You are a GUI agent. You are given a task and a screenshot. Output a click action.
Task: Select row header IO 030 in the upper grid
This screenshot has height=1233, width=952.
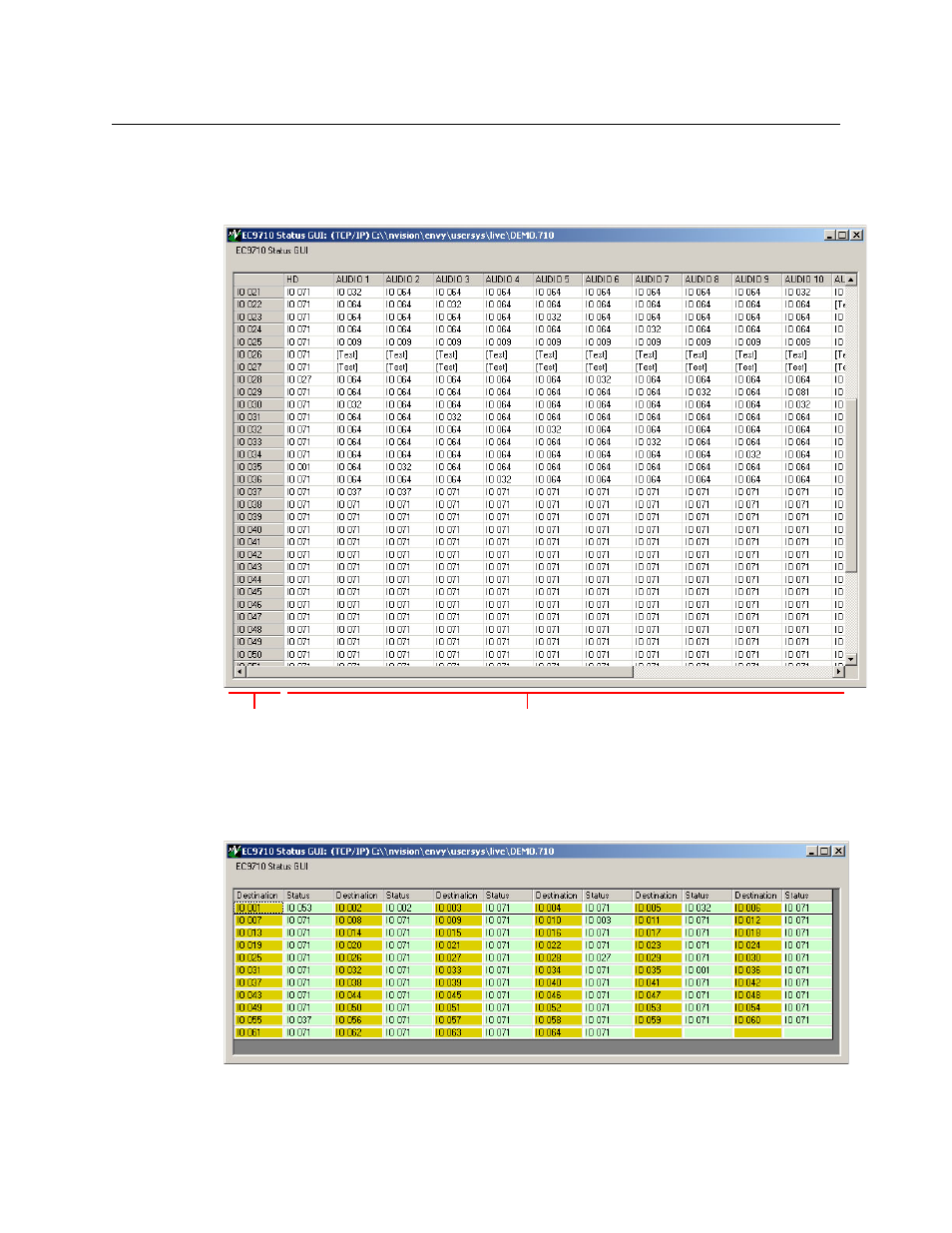pos(258,404)
